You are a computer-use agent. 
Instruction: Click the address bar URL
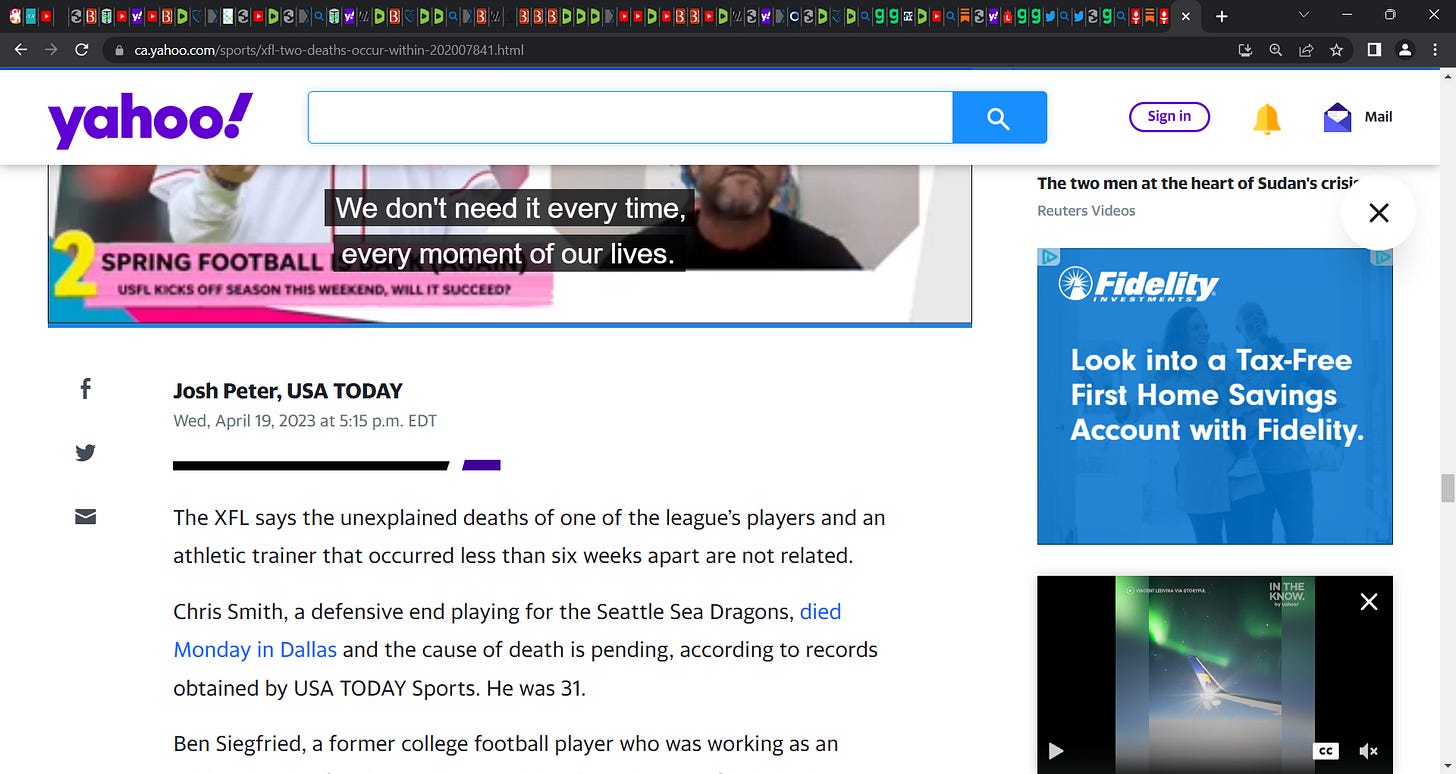coord(329,49)
